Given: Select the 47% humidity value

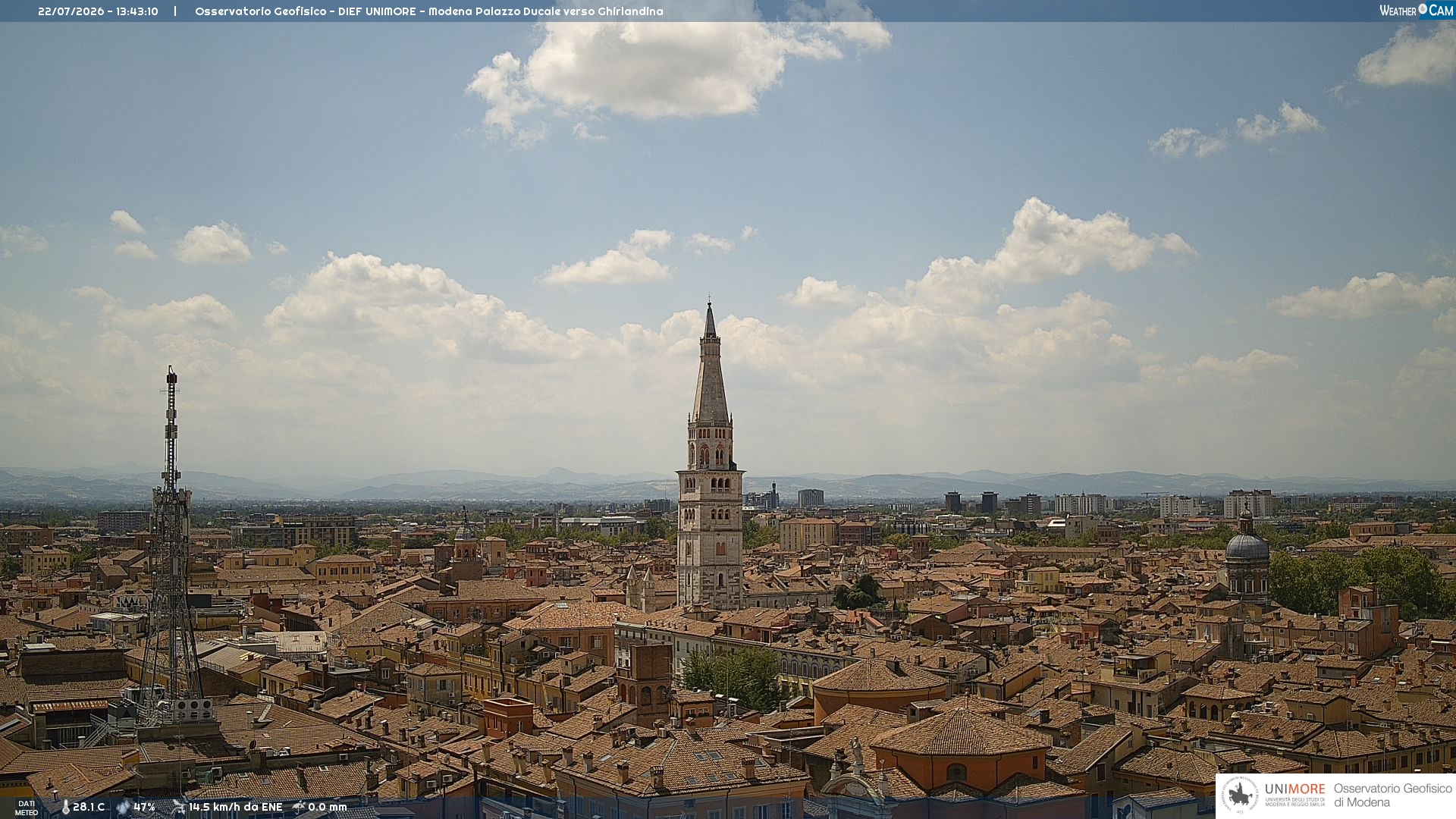Looking at the screenshot, I should 144,808.
